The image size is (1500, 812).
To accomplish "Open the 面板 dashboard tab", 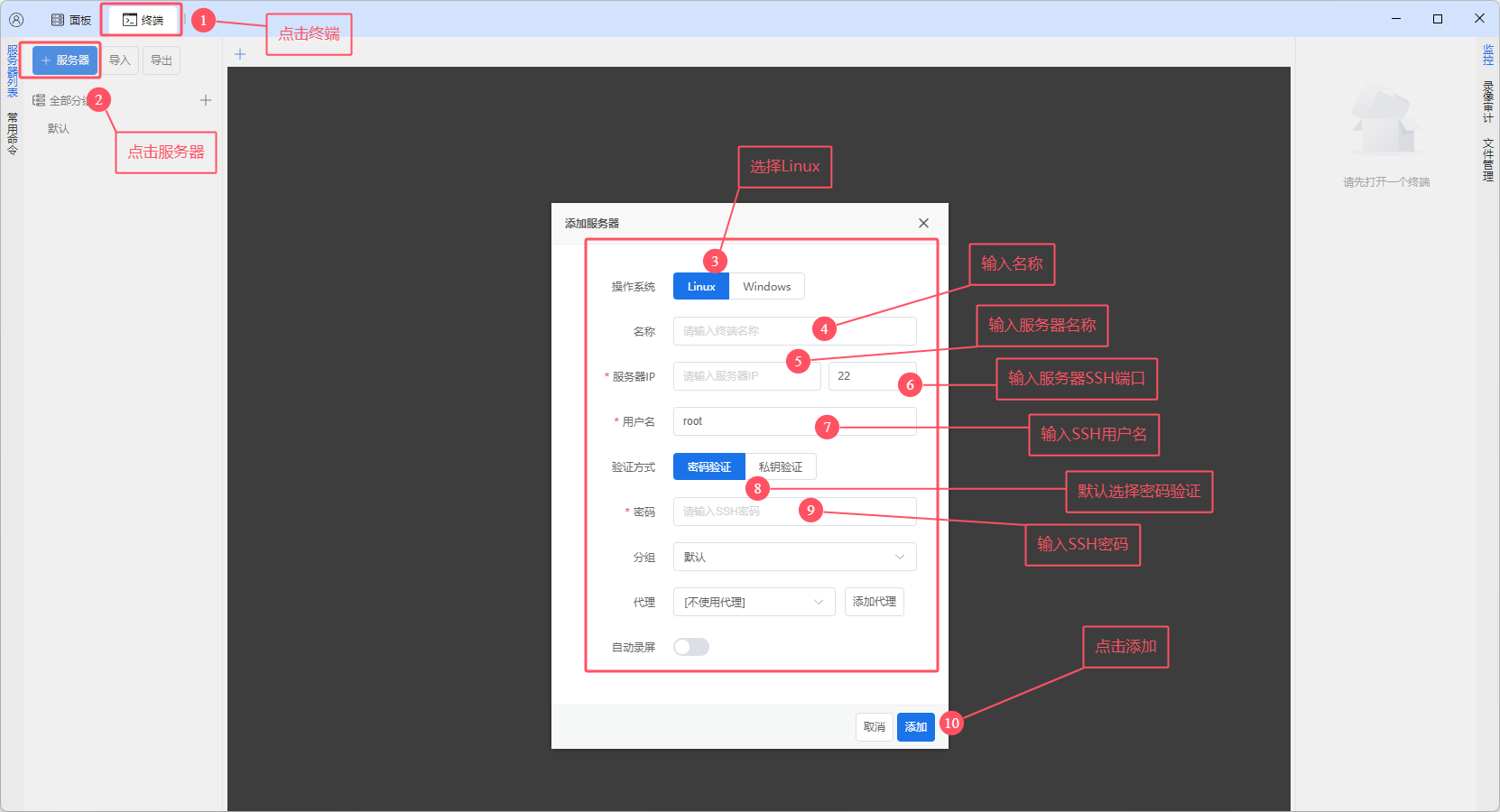I will click(x=71, y=20).
